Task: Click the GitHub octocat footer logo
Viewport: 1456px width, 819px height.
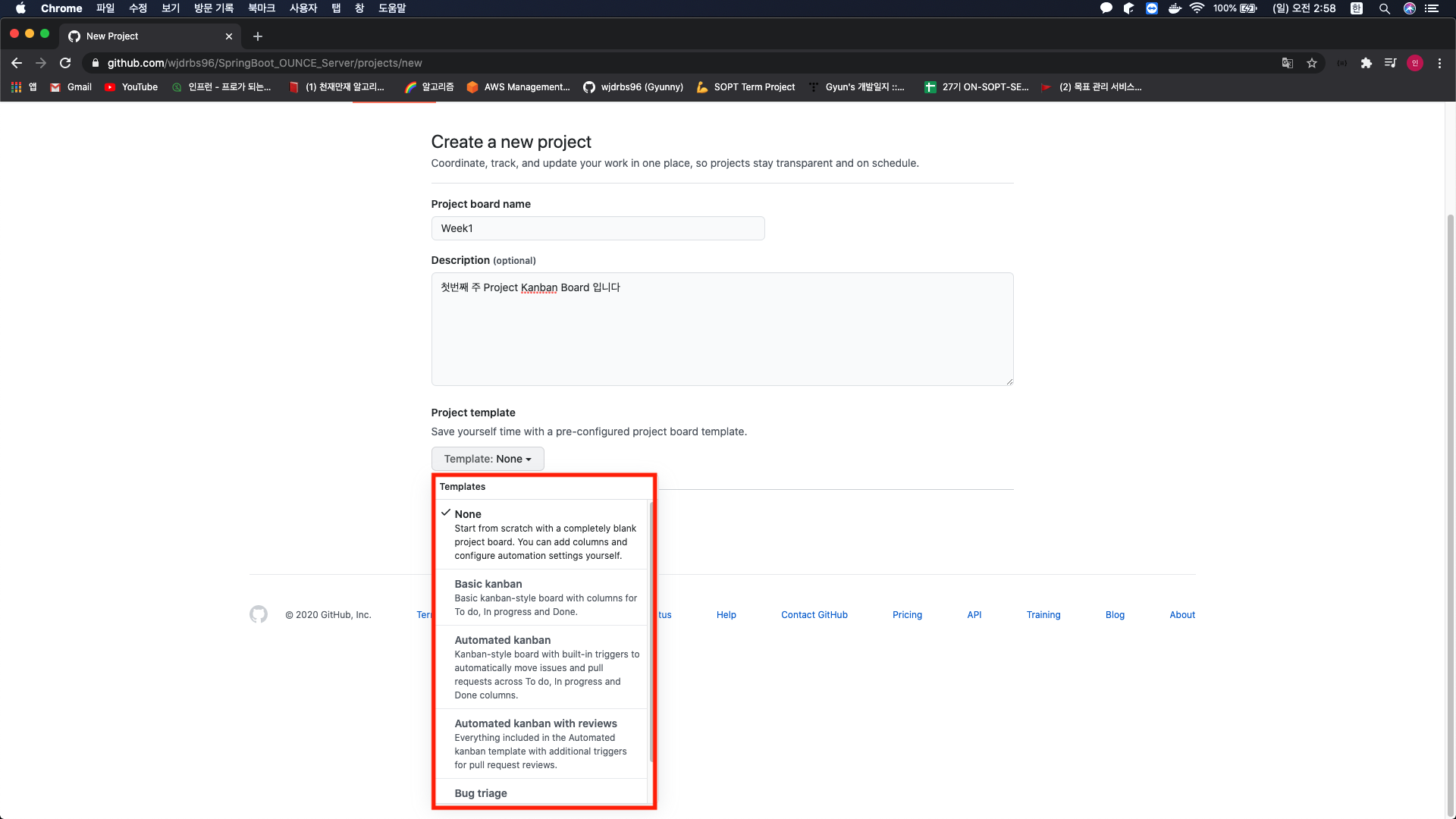Action: 259,614
